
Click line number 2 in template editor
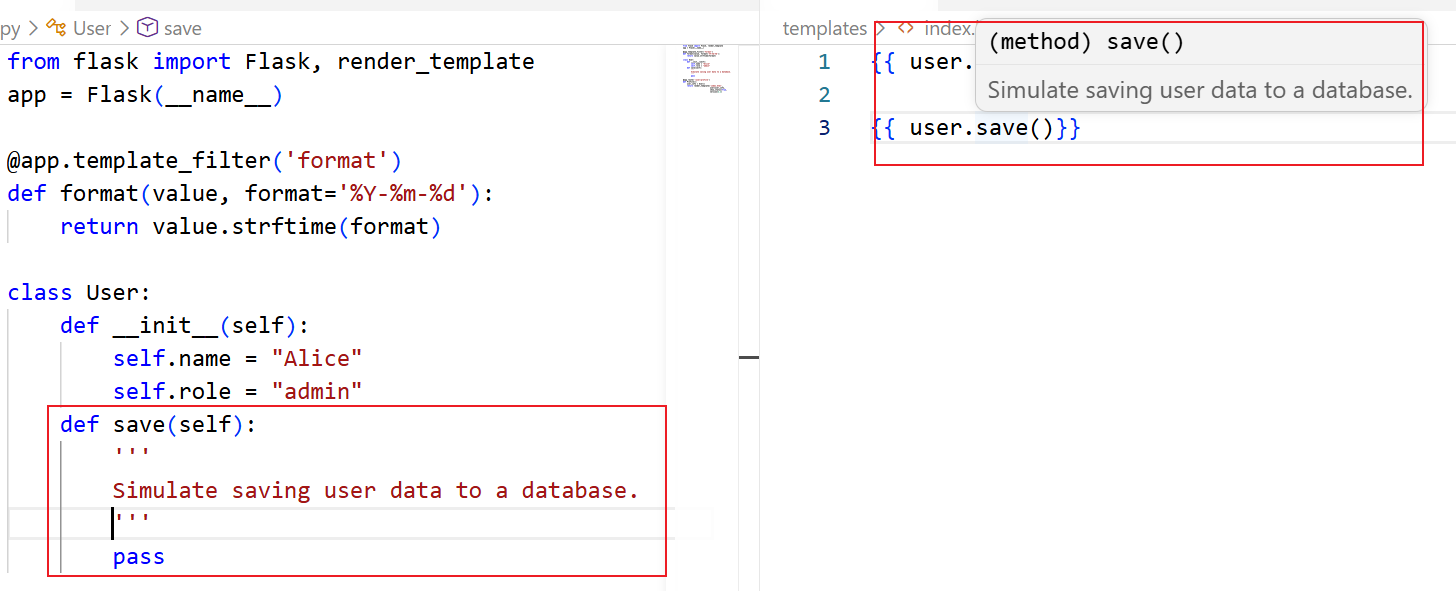click(824, 95)
